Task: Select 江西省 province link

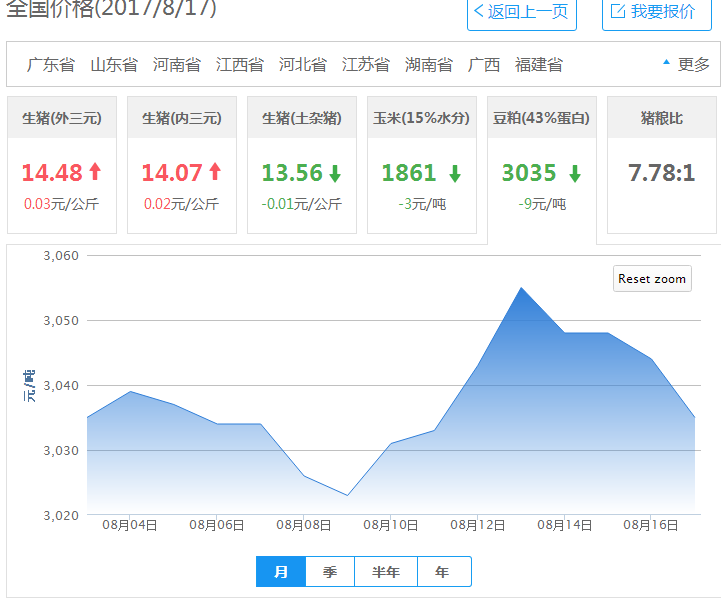Action: (x=240, y=65)
